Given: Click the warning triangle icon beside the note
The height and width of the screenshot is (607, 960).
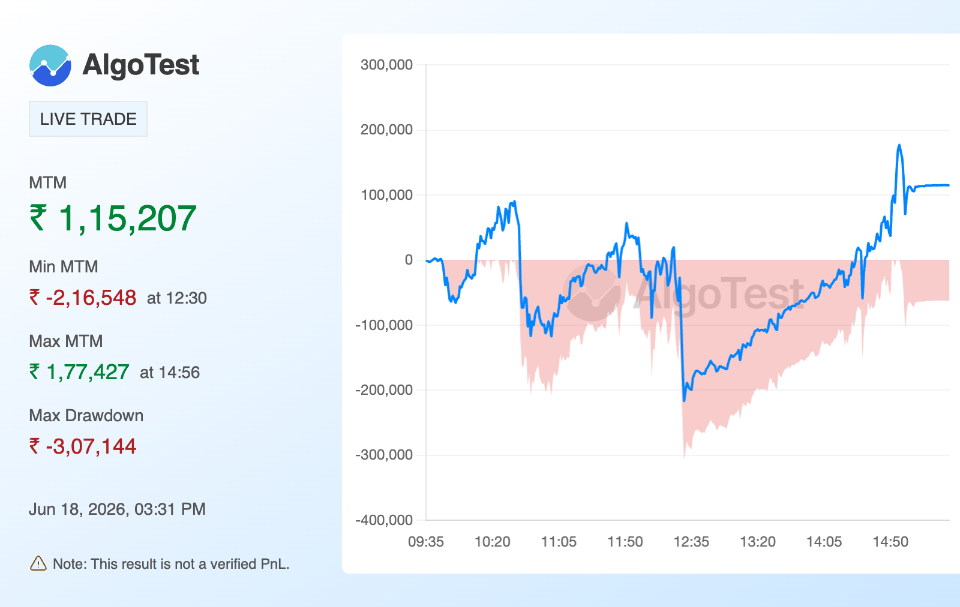Looking at the screenshot, I should tap(38, 564).
